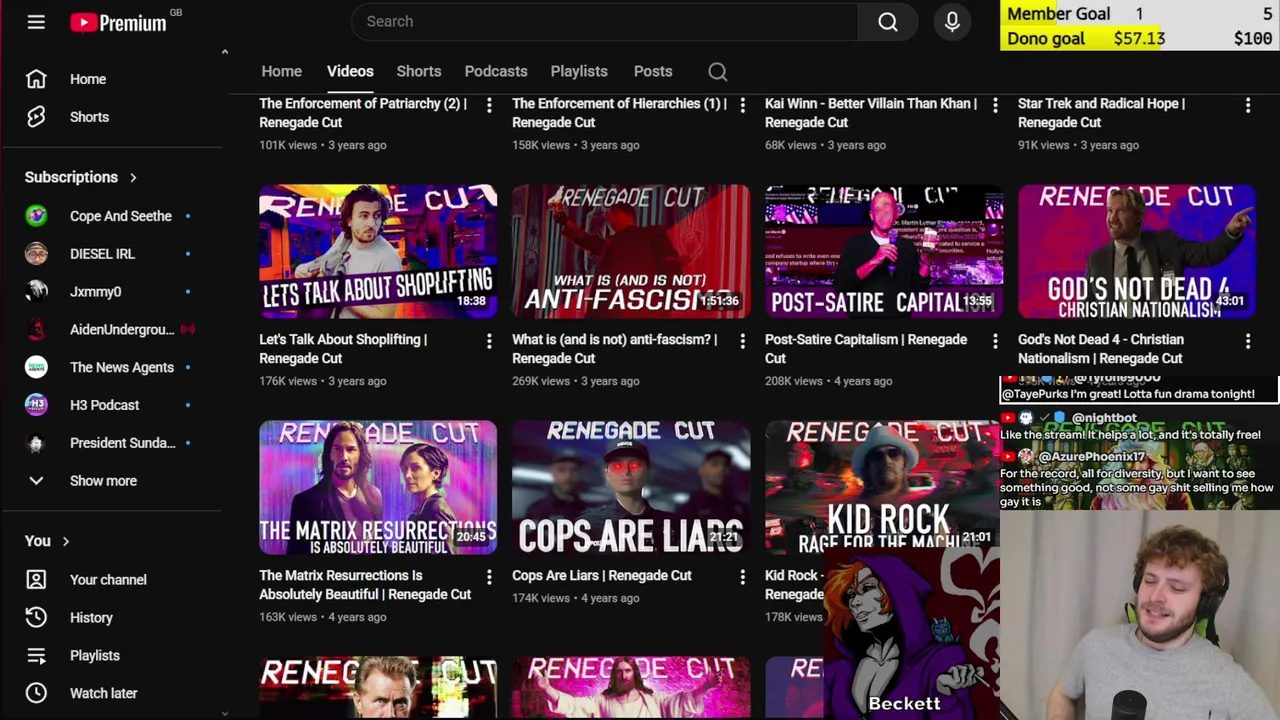Click the '176K views' text under the Shoplifting video
This screenshot has height=720, width=1280.
tap(288, 381)
